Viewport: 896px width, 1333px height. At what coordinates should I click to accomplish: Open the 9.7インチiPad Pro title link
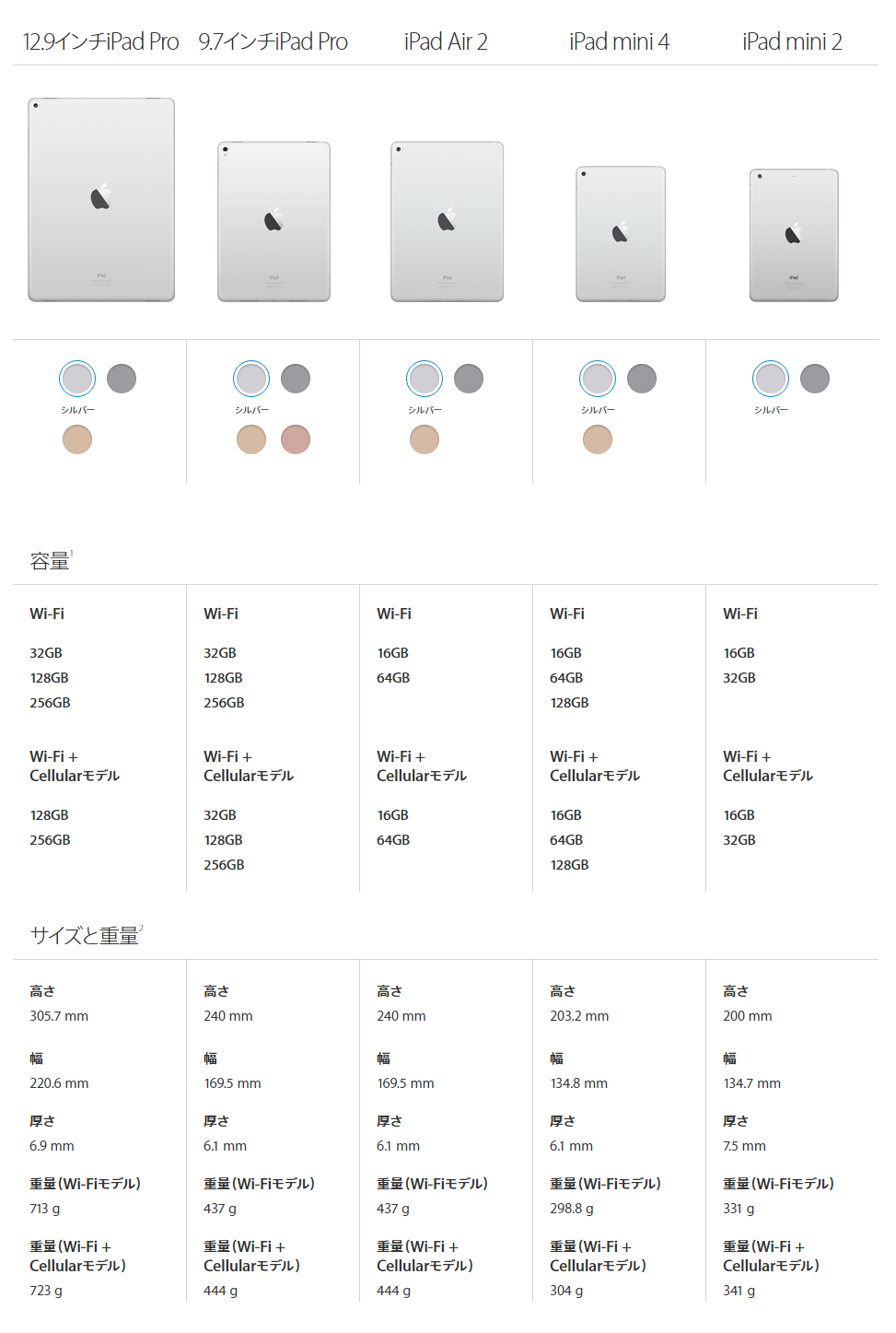273,41
